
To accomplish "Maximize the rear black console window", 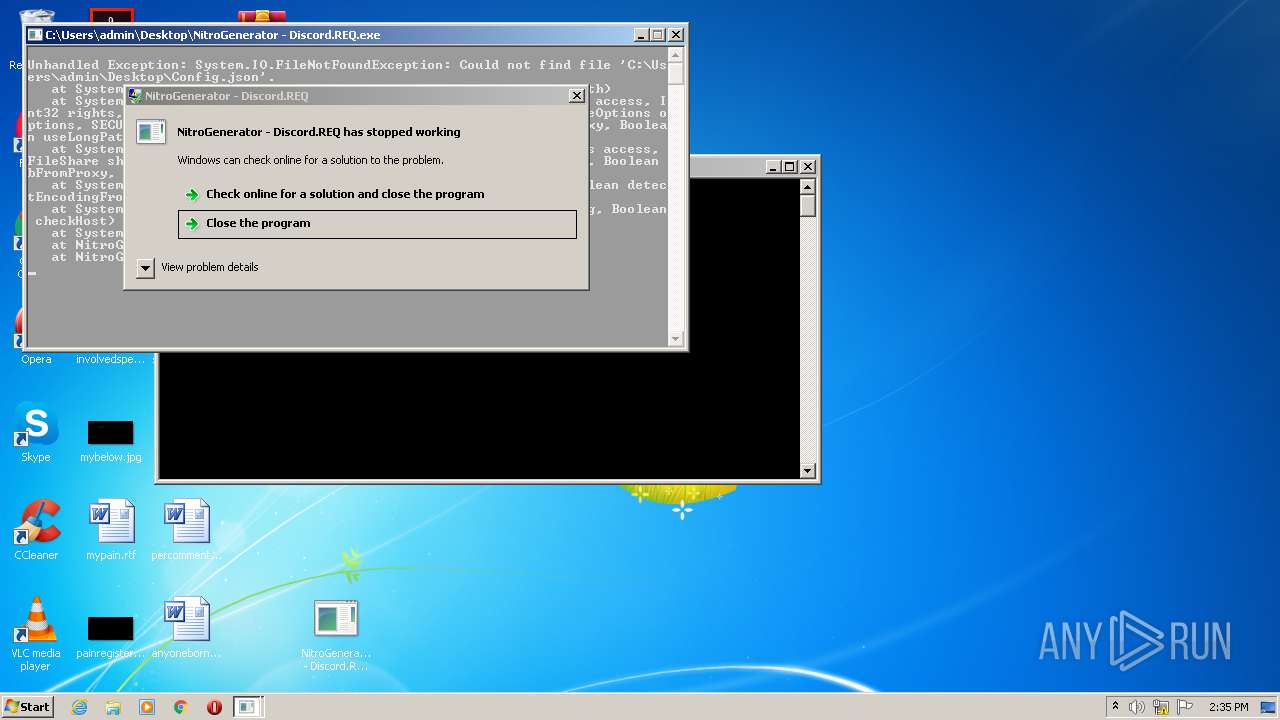I will click(x=790, y=167).
